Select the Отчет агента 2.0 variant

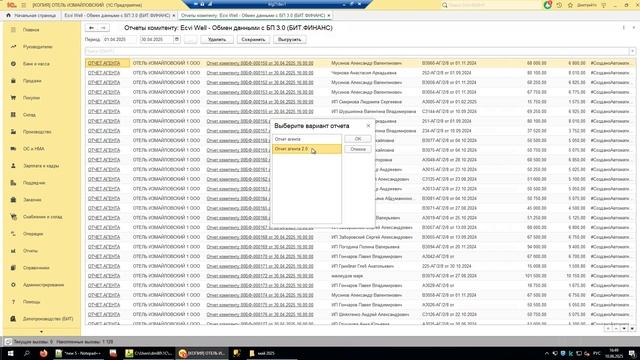point(307,149)
